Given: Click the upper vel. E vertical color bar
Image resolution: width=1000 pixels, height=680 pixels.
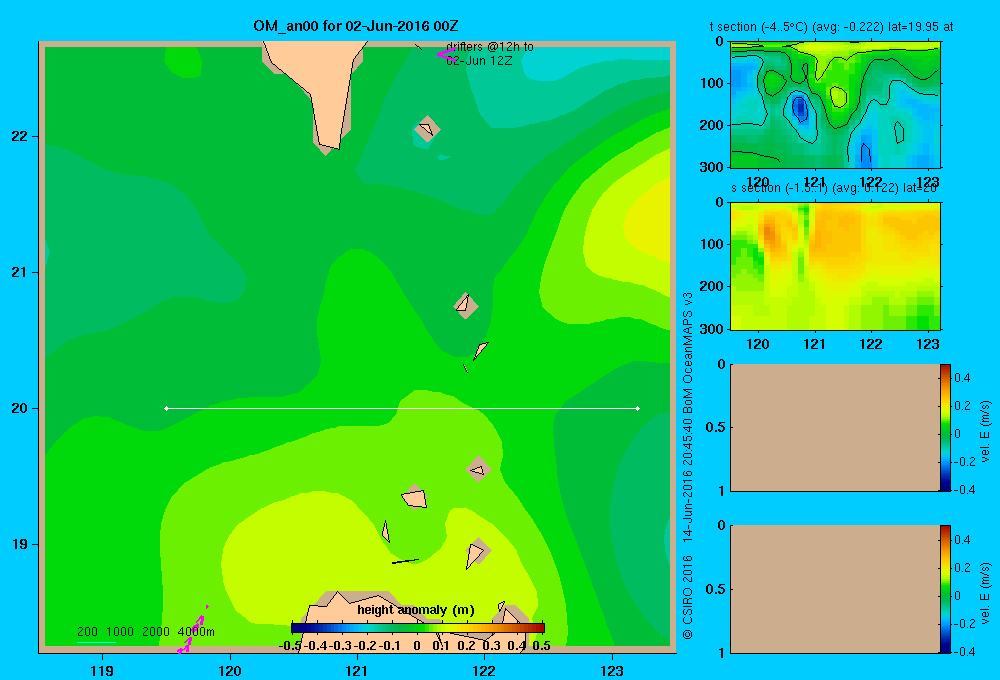Looking at the screenshot, I should pos(945,427).
